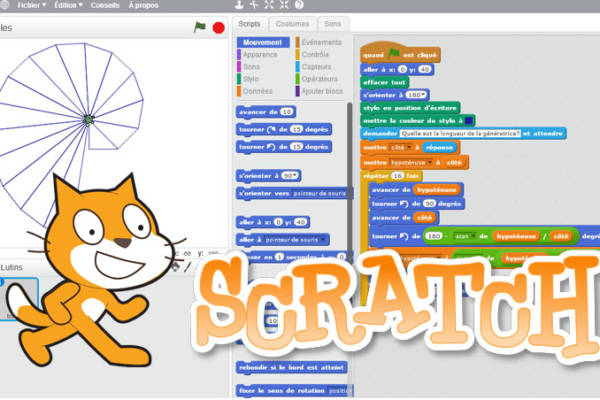Select the Capteurs block category

pyautogui.click(x=313, y=67)
